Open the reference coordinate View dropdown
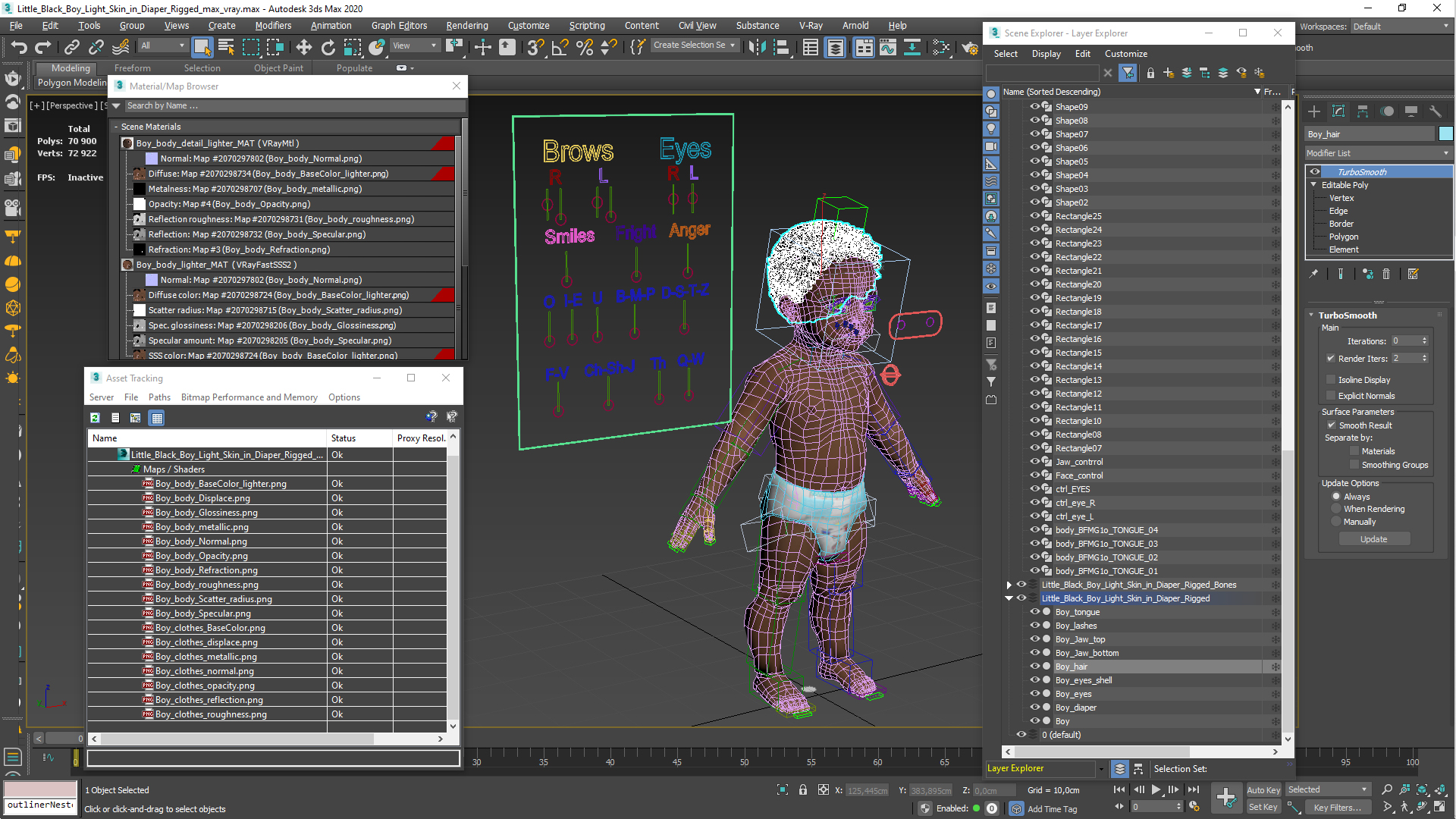Image resolution: width=1456 pixels, height=819 pixels. (414, 45)
